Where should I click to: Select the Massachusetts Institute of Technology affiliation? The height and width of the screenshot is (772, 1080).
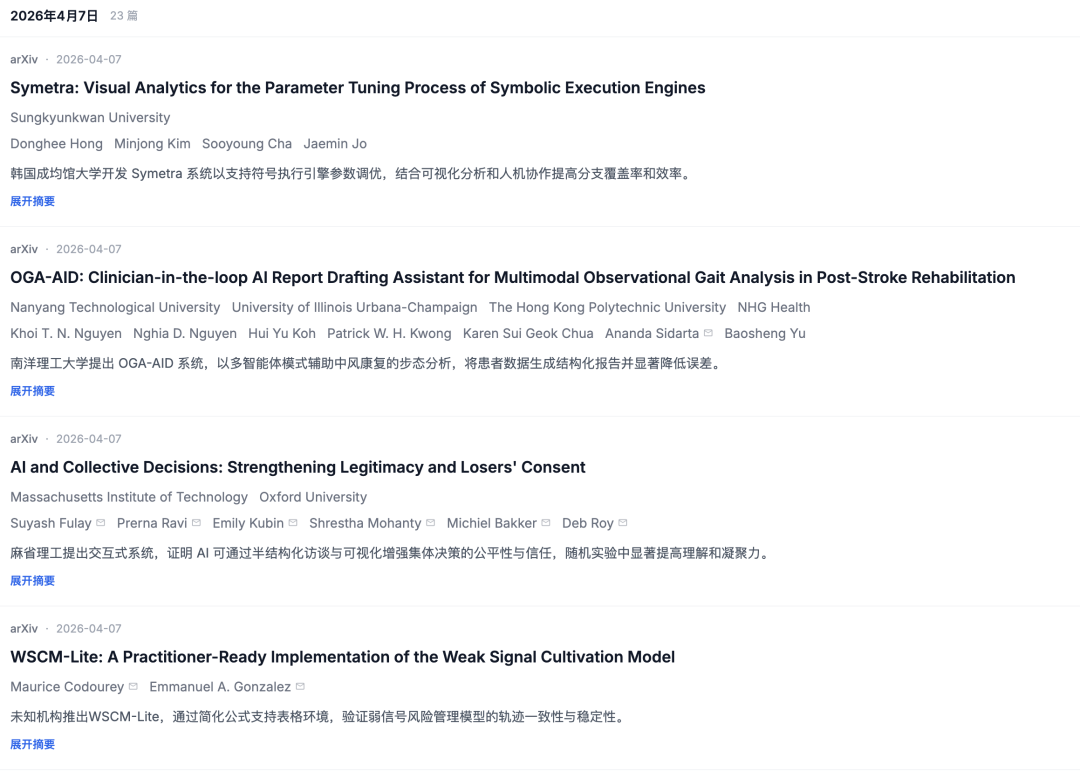pyautogui.click(x=129, y=497)
